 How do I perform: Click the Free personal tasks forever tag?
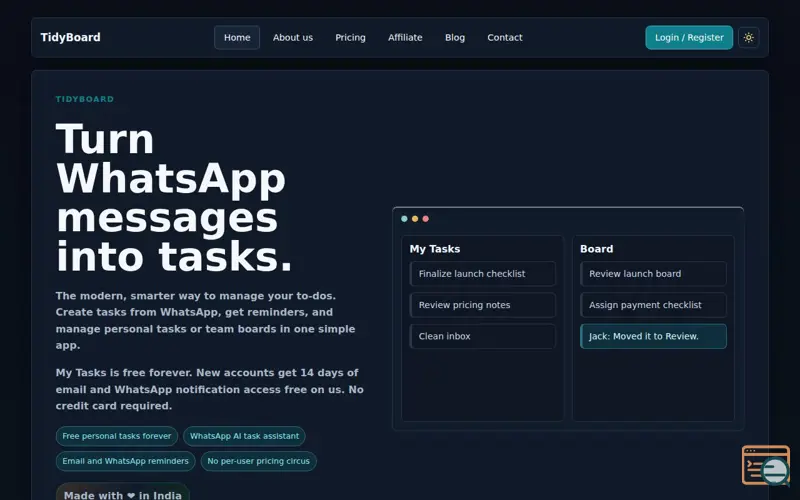[x=117, y=436]
